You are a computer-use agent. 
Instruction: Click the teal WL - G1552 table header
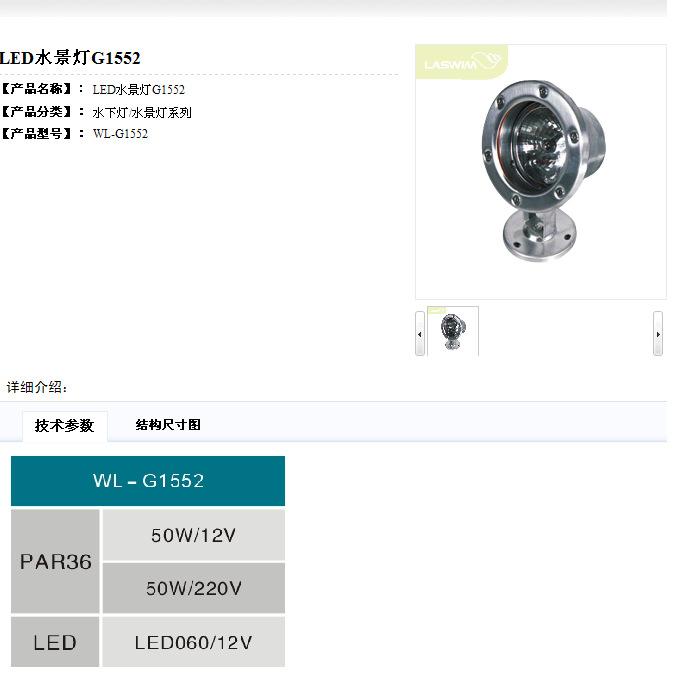click(148, 481)
